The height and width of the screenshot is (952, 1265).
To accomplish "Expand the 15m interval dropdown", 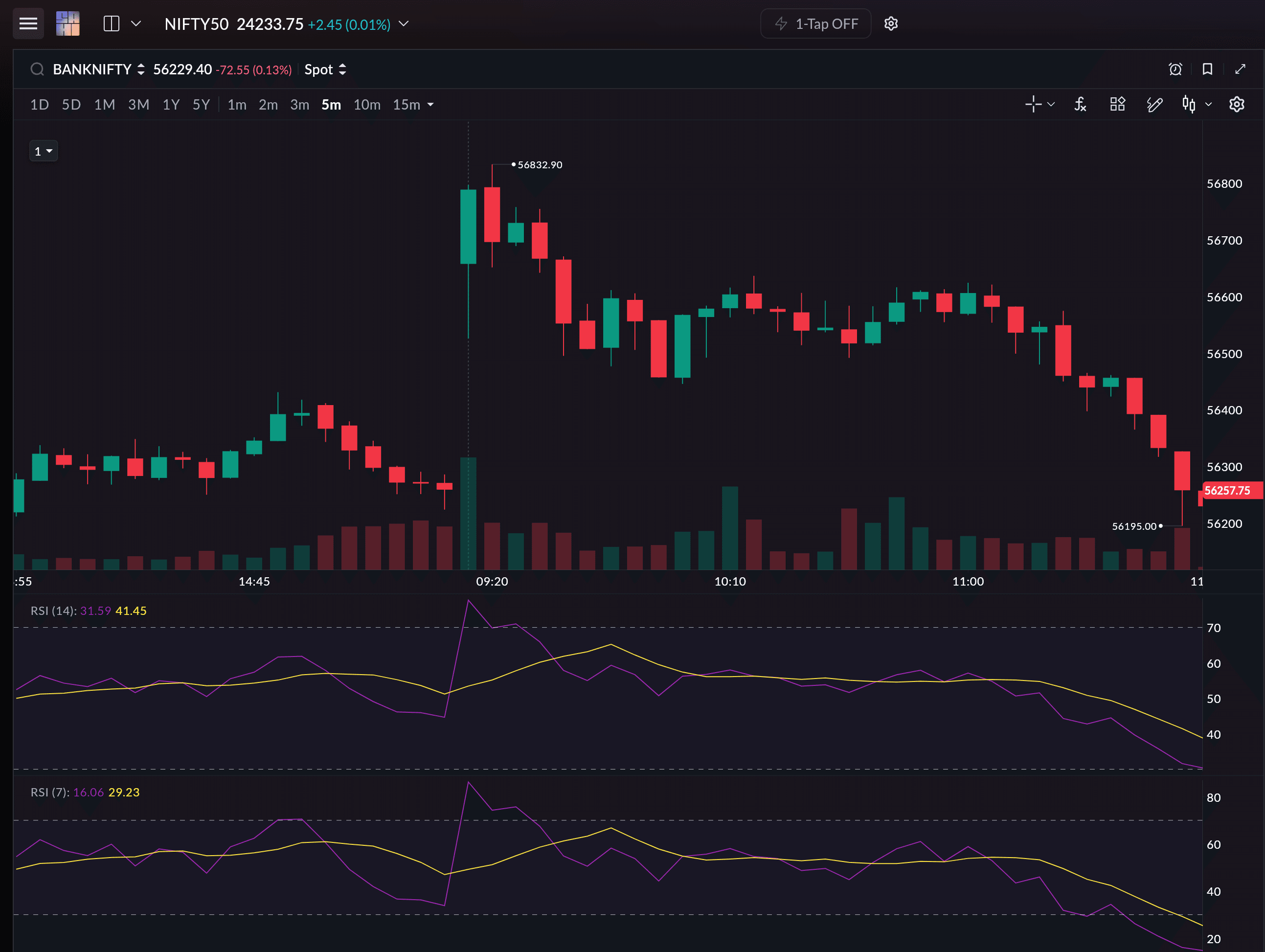I will 413,105.
